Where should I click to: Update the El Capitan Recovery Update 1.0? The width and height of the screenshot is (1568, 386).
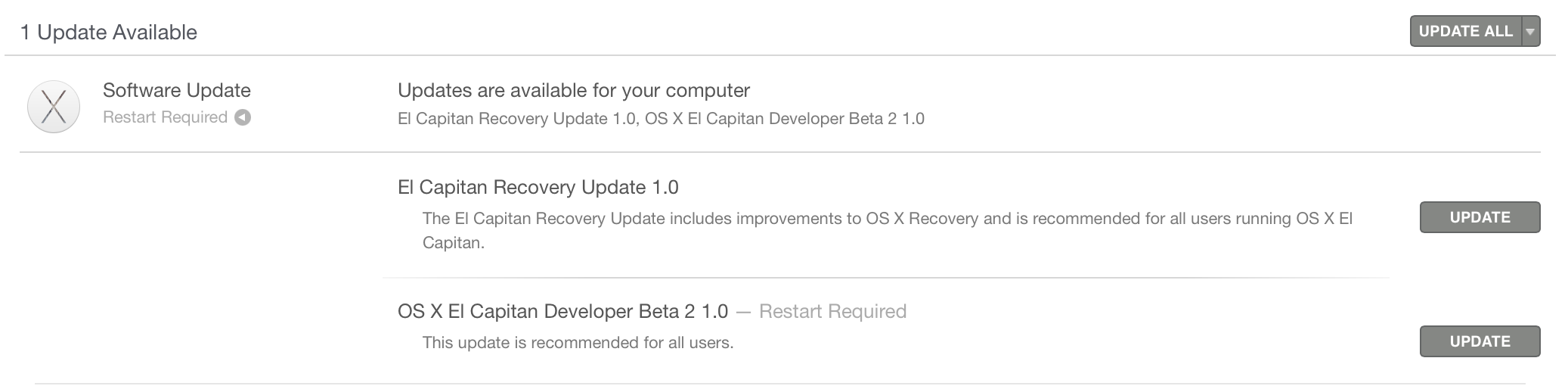click(x=1480, y=217)
